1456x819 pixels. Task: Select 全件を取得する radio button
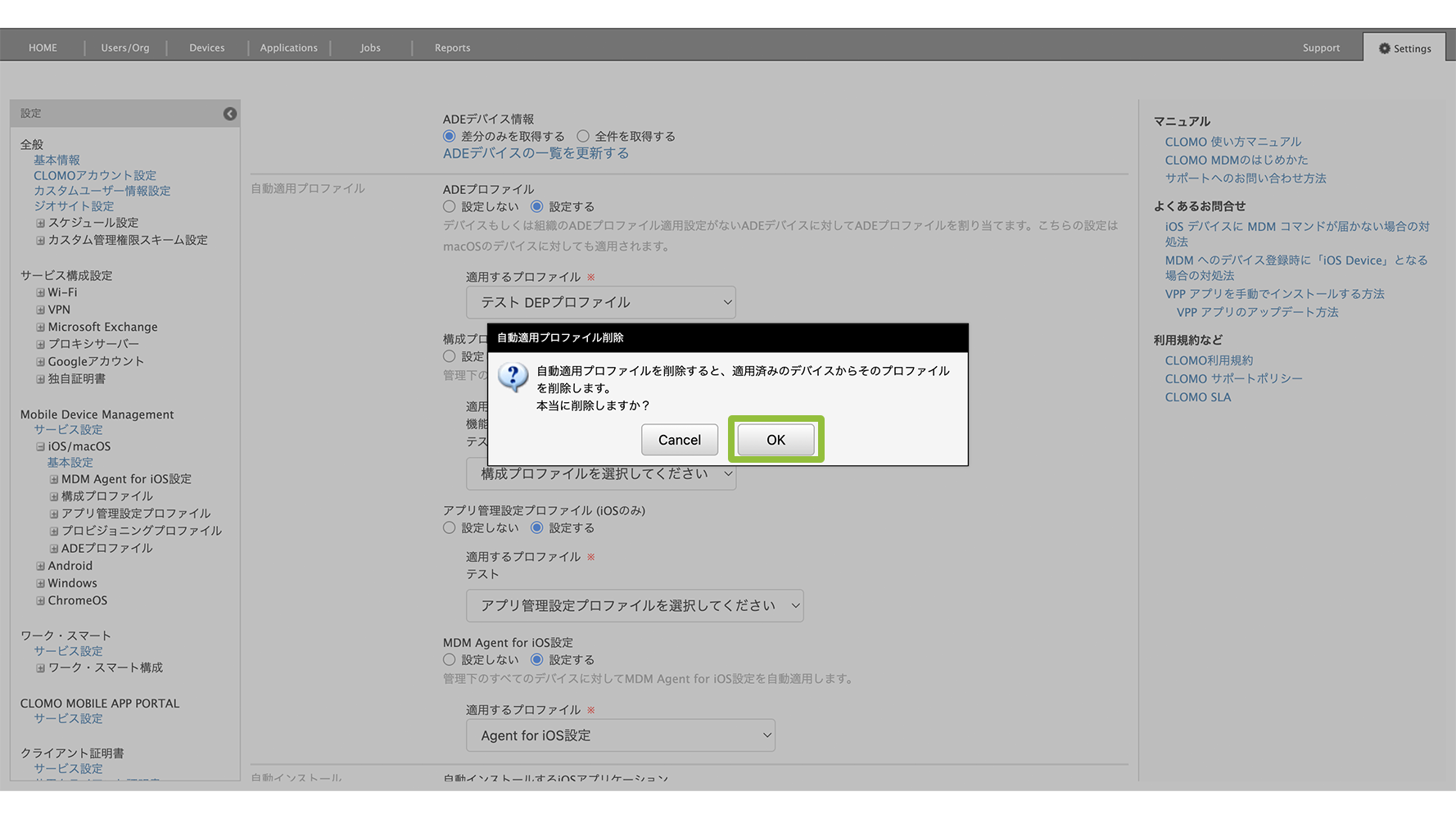click(583, 136)
